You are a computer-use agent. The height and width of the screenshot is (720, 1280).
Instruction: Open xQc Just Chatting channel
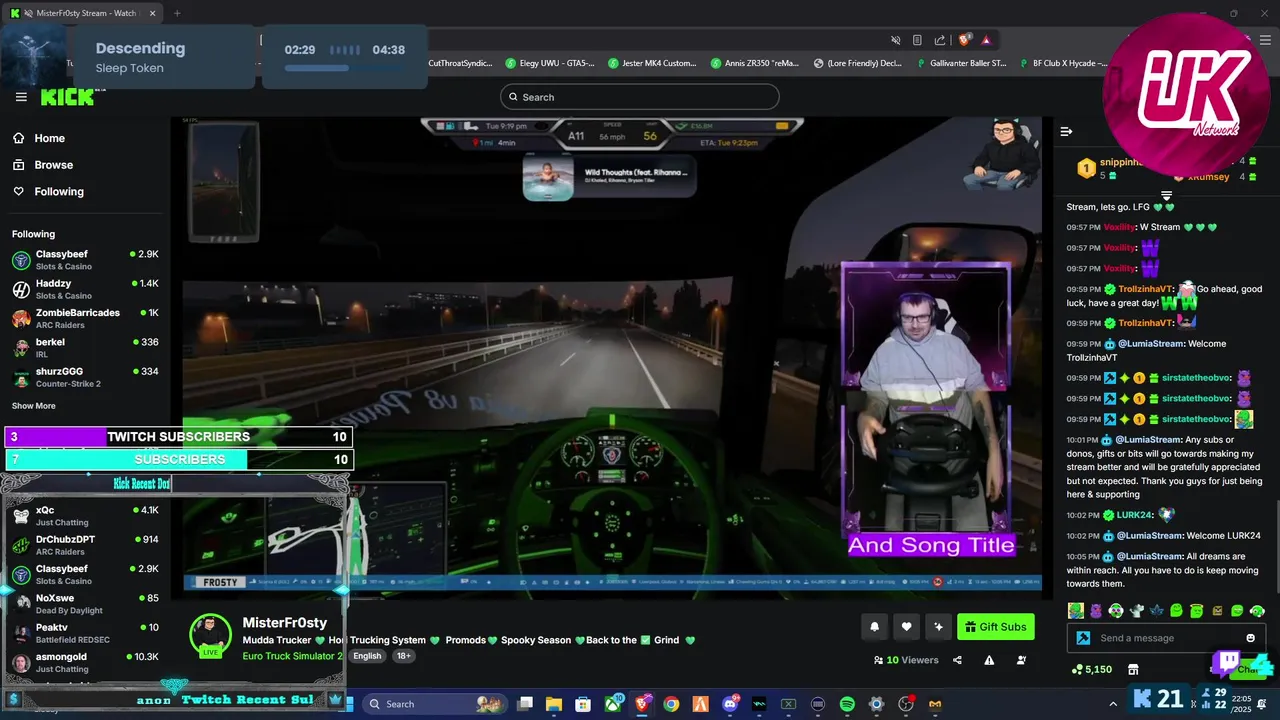point(85,516)
